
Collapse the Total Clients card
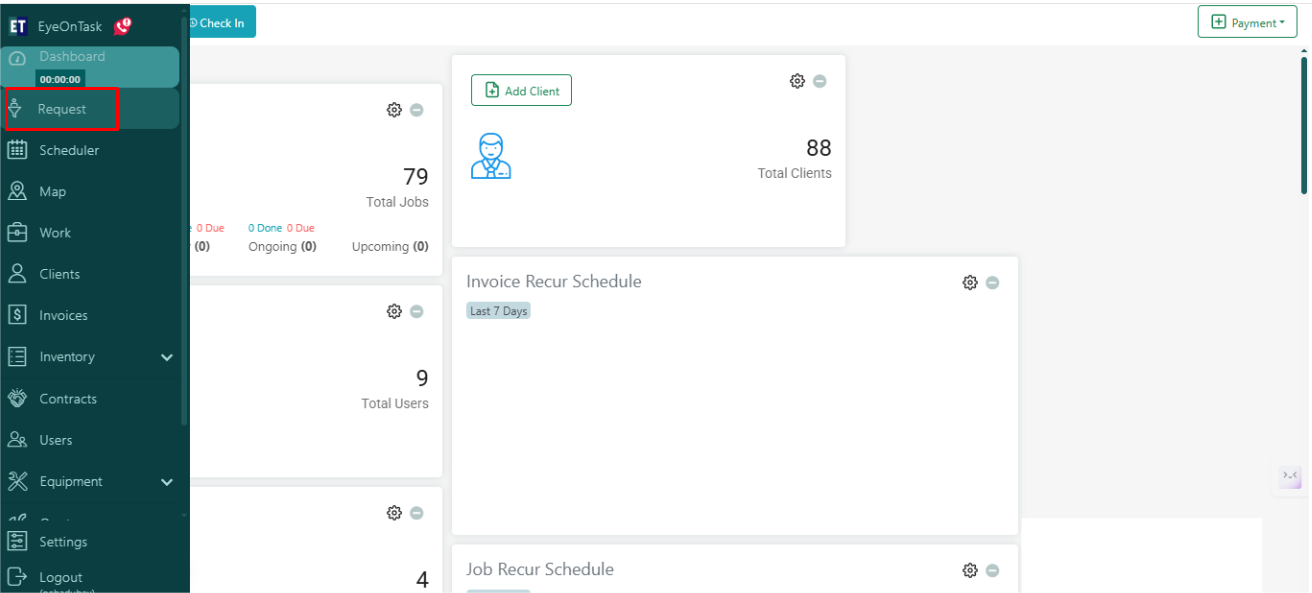(x=820, y=81)
